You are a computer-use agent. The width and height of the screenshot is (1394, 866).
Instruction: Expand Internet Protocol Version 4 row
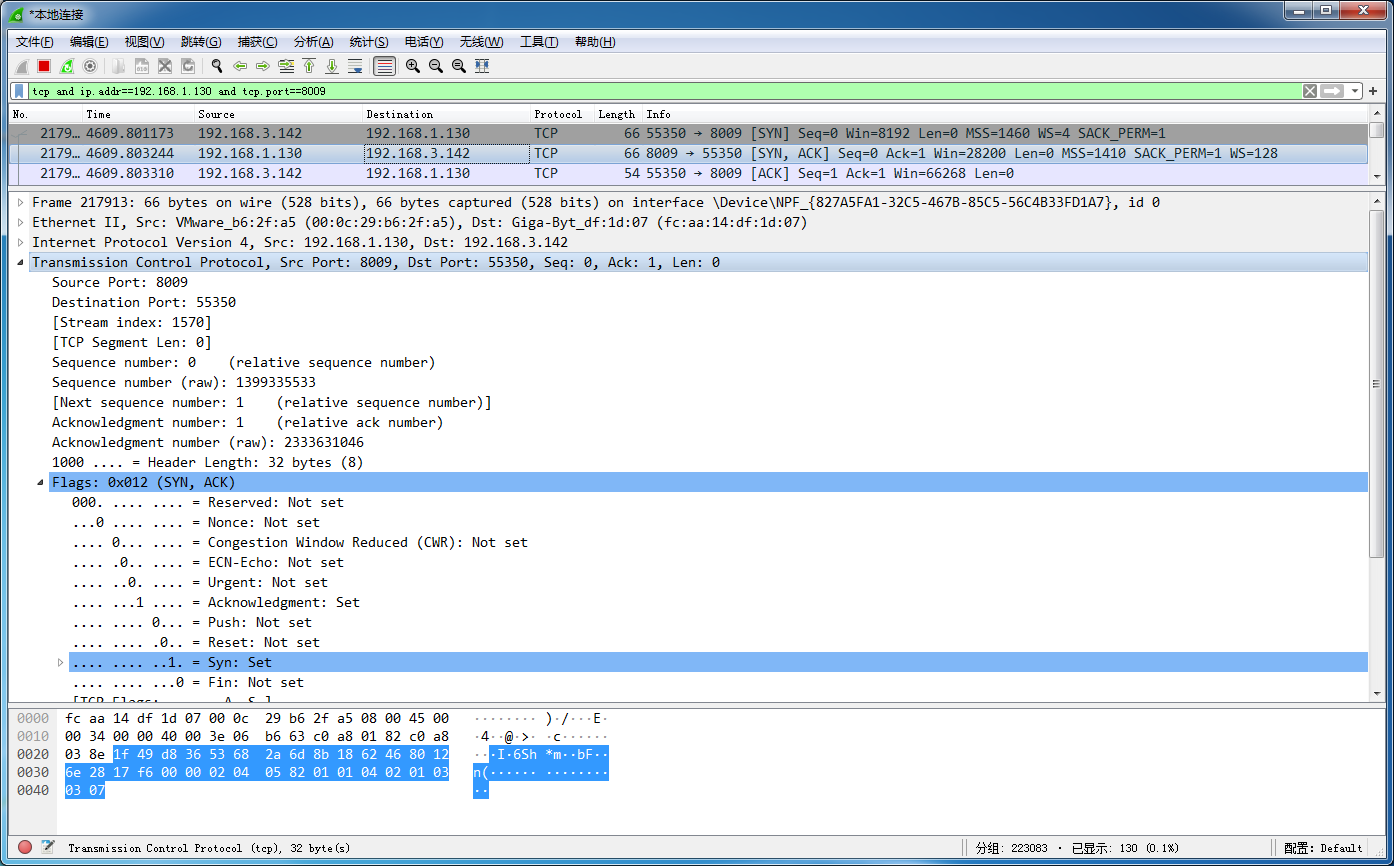[x=21, y=242]
